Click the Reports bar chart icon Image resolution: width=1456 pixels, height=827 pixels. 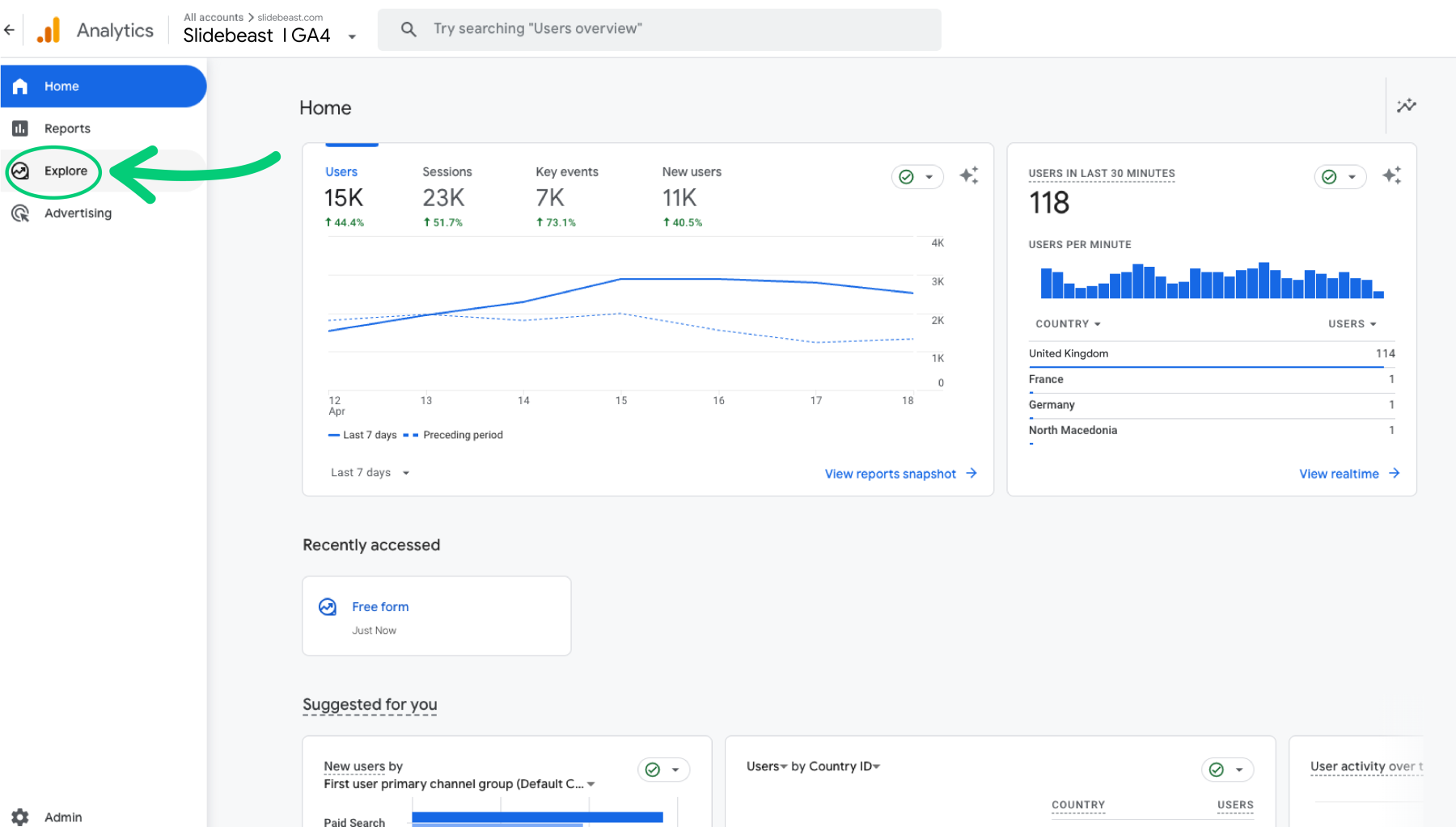(x=20, y=129)
